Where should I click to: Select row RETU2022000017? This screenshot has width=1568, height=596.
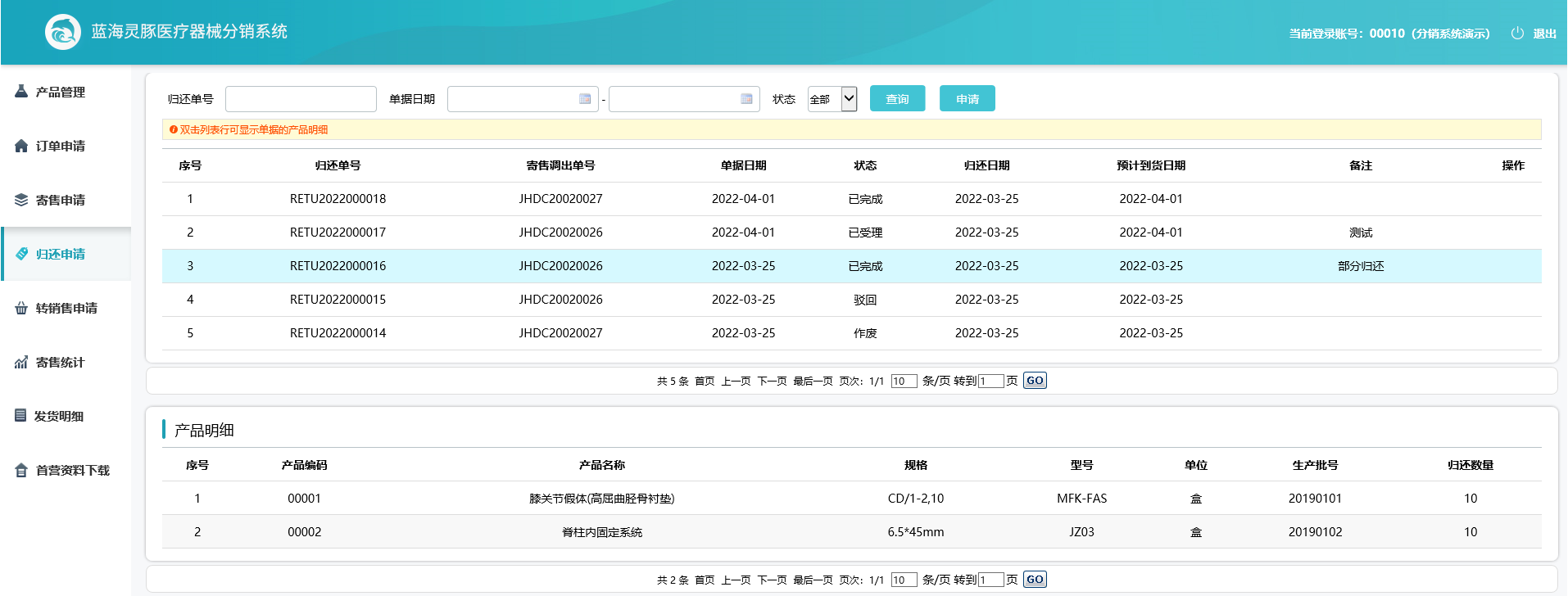pyautogui.click(x=852, y=233)
